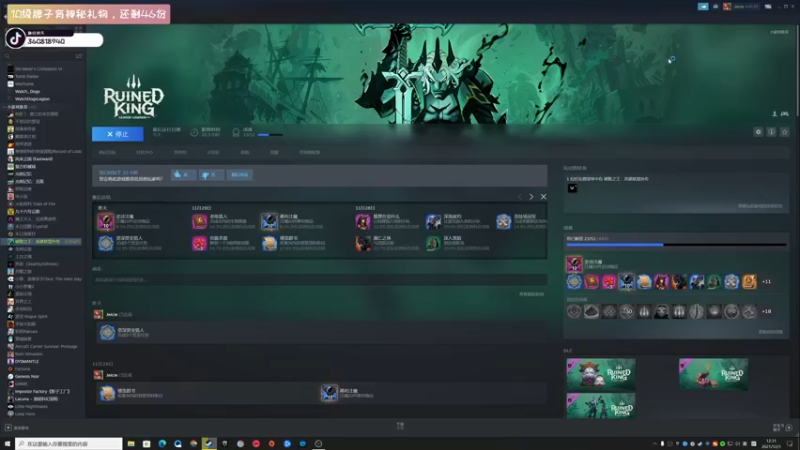Select Genesis Noir in library list
This screenshot has width=800, height=450.
coord(27,377)
